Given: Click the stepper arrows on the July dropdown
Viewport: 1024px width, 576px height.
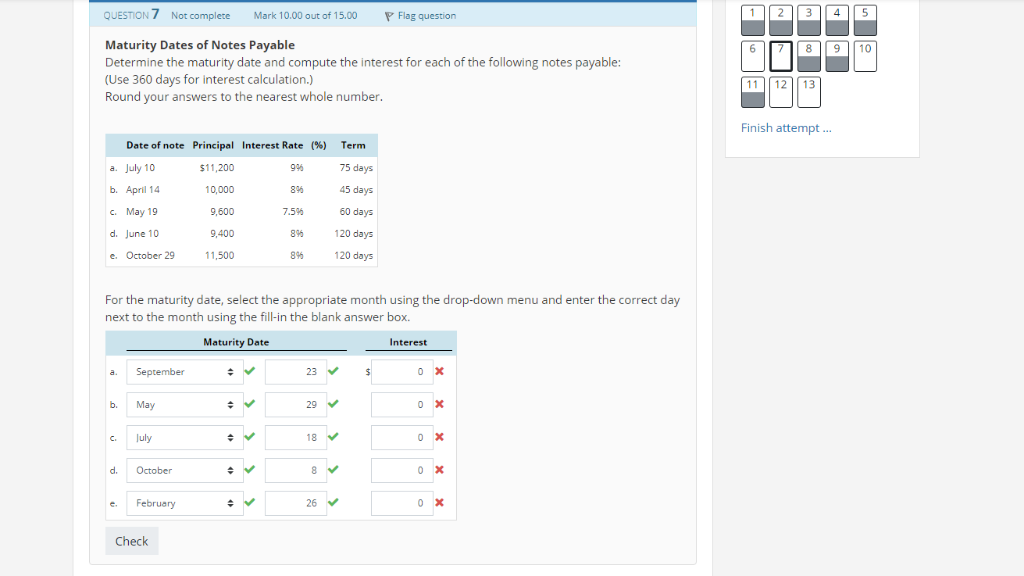Looking at the screenshot, I should (232, 437).
